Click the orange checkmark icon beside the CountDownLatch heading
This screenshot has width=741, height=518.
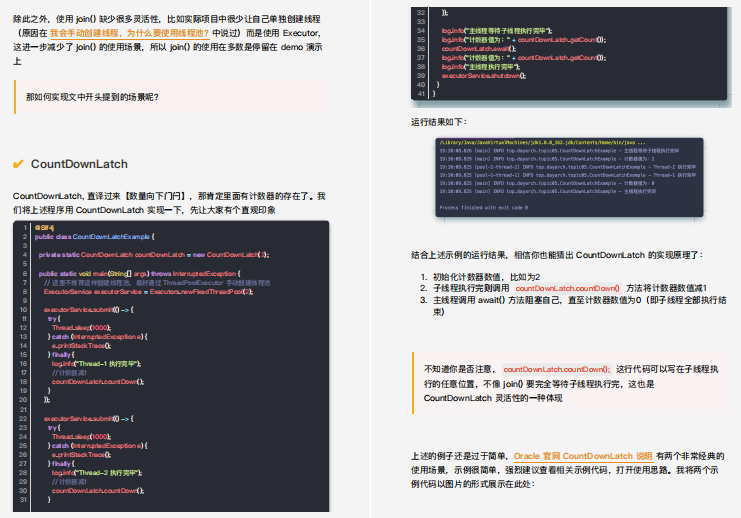[18, 164]
